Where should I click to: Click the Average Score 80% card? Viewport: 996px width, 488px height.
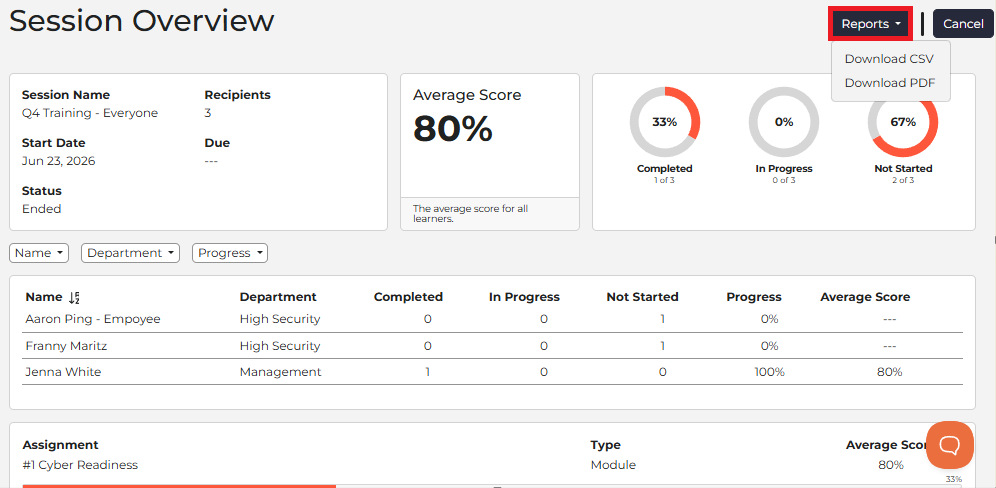[x=490, y=152]
